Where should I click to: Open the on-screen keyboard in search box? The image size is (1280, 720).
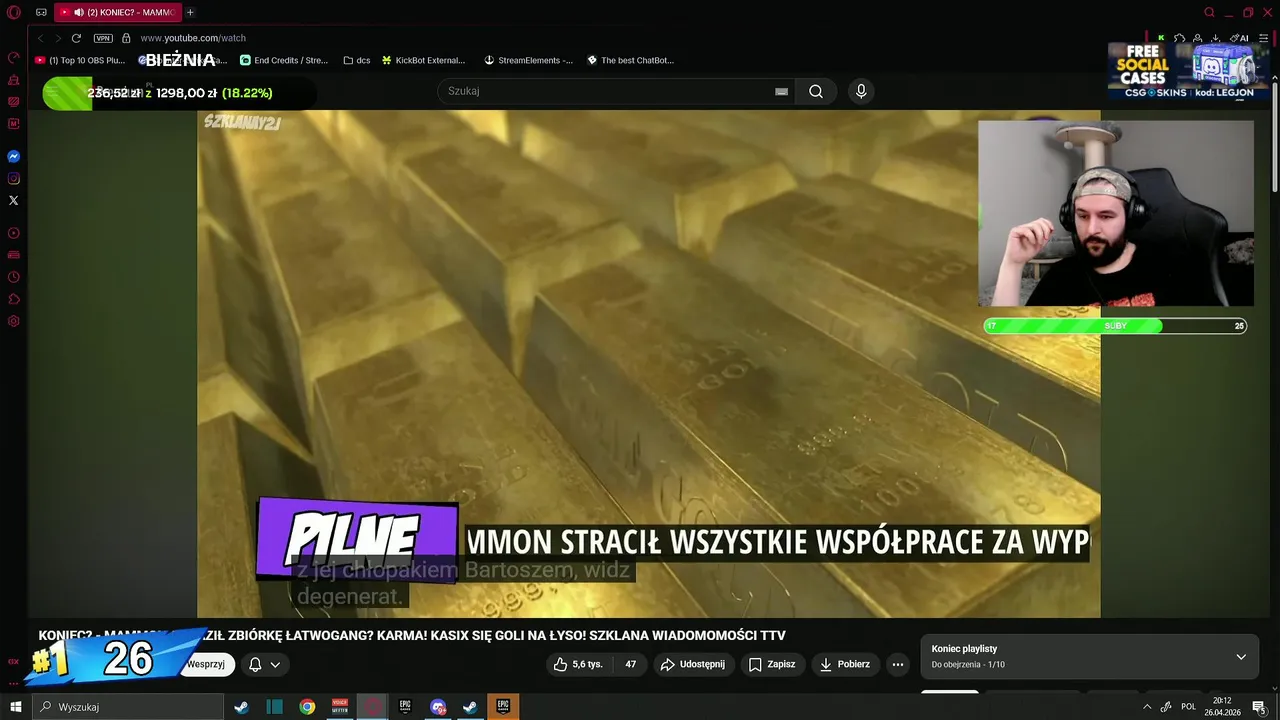781,91
